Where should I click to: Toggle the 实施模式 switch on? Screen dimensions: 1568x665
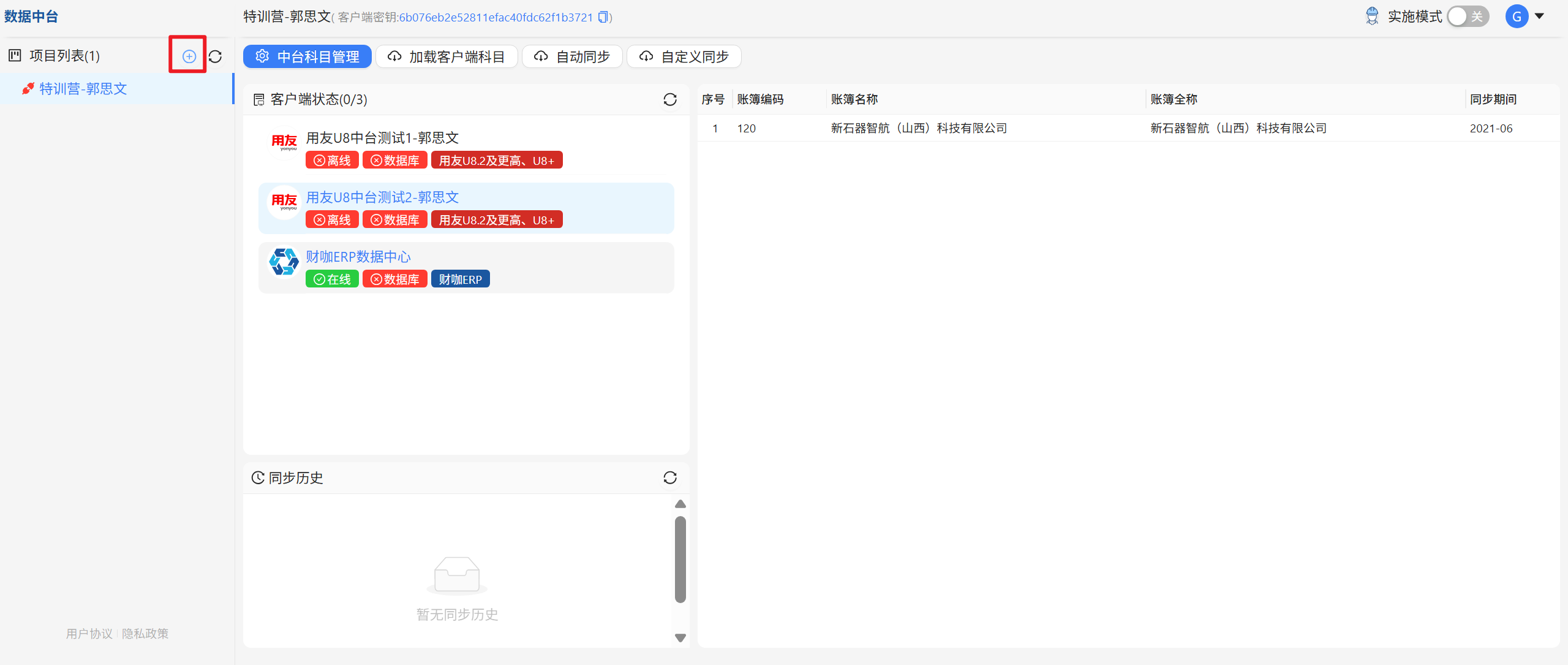(1468, 17)
